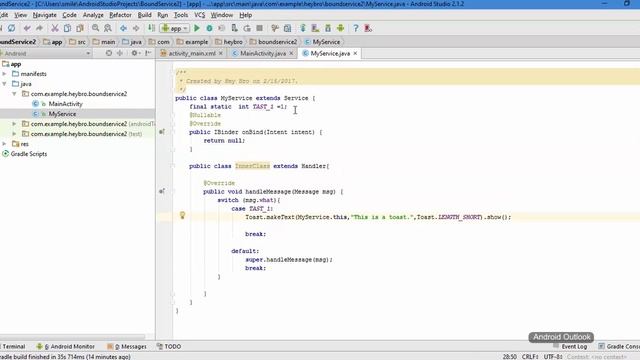Expand the (test) package node
640x360 pixels.
(14, 134)
